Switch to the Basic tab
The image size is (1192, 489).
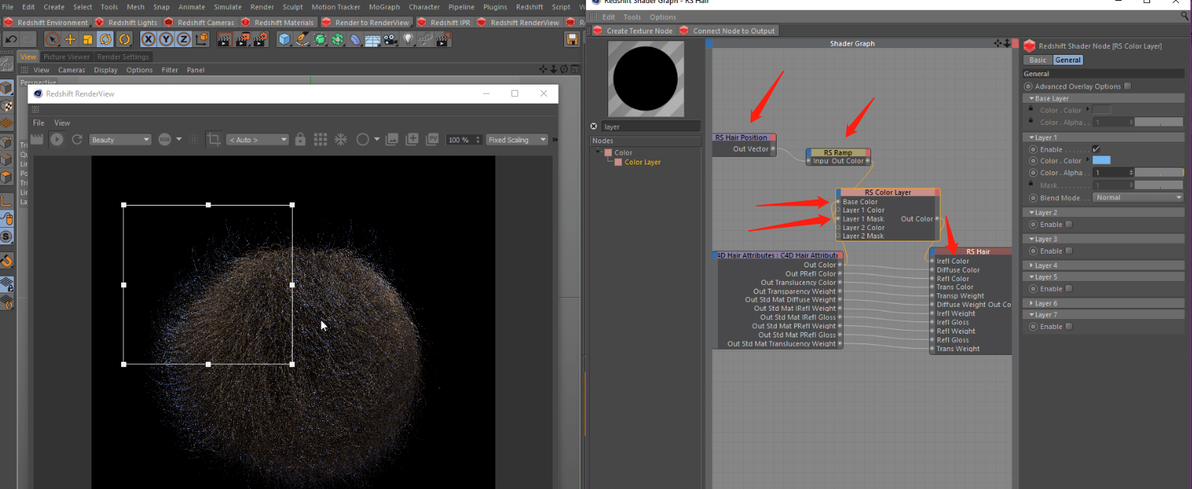1038,61
